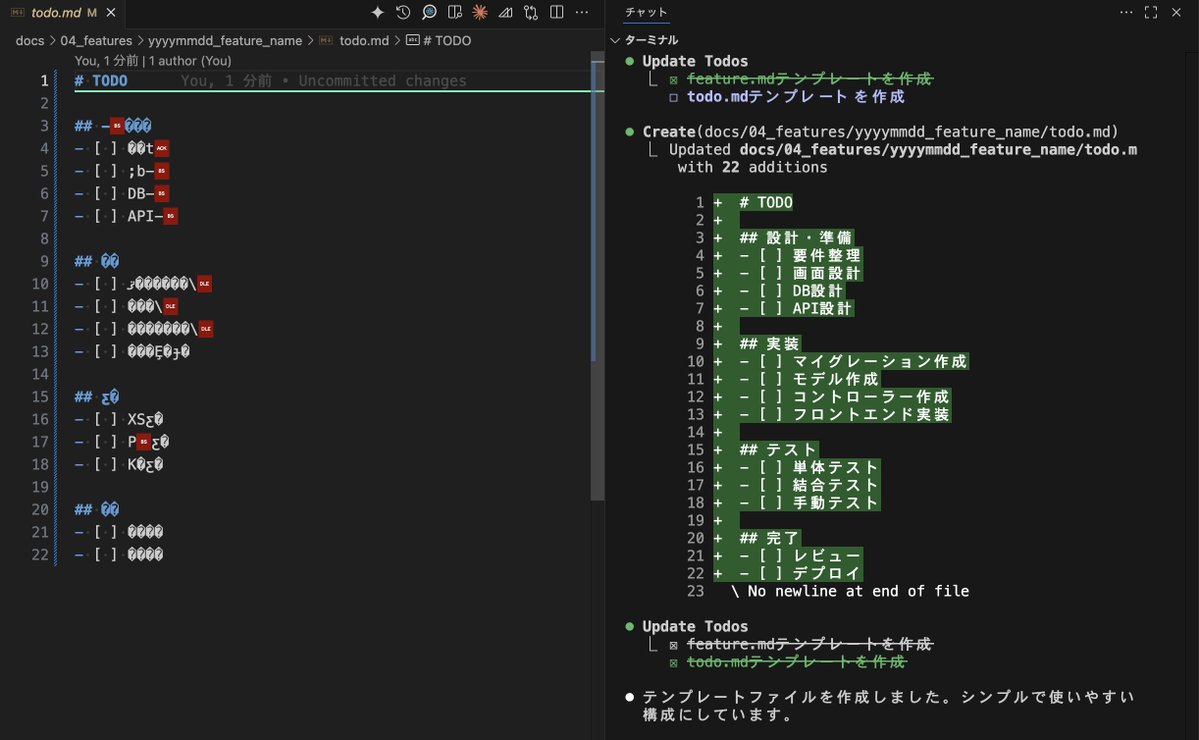Maximize the チャット panel
The width and height of the screenshot is (1199, 740).
tap(1151, 12)
